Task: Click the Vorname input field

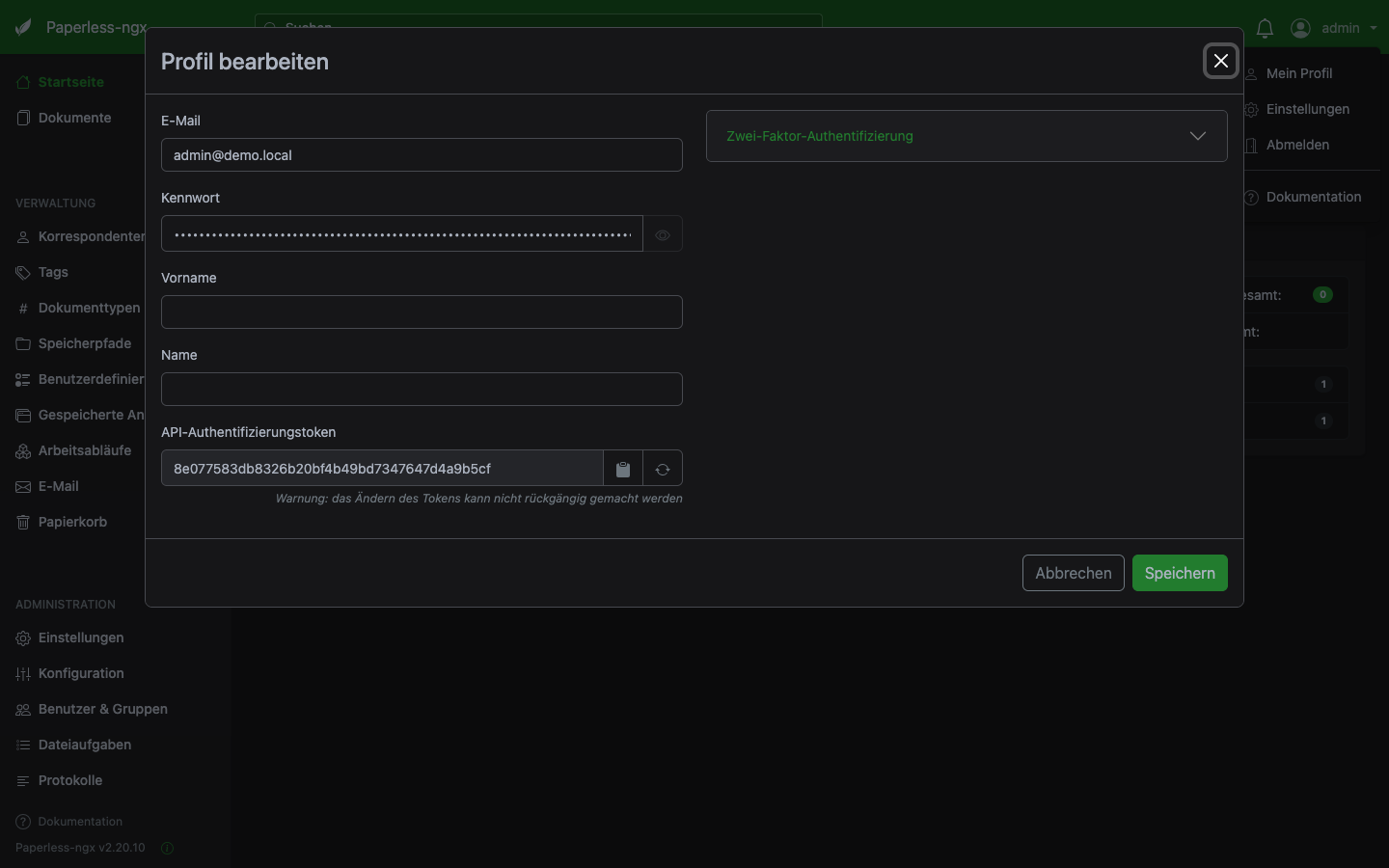Action: pyautogui.click(x=422, y=312)
